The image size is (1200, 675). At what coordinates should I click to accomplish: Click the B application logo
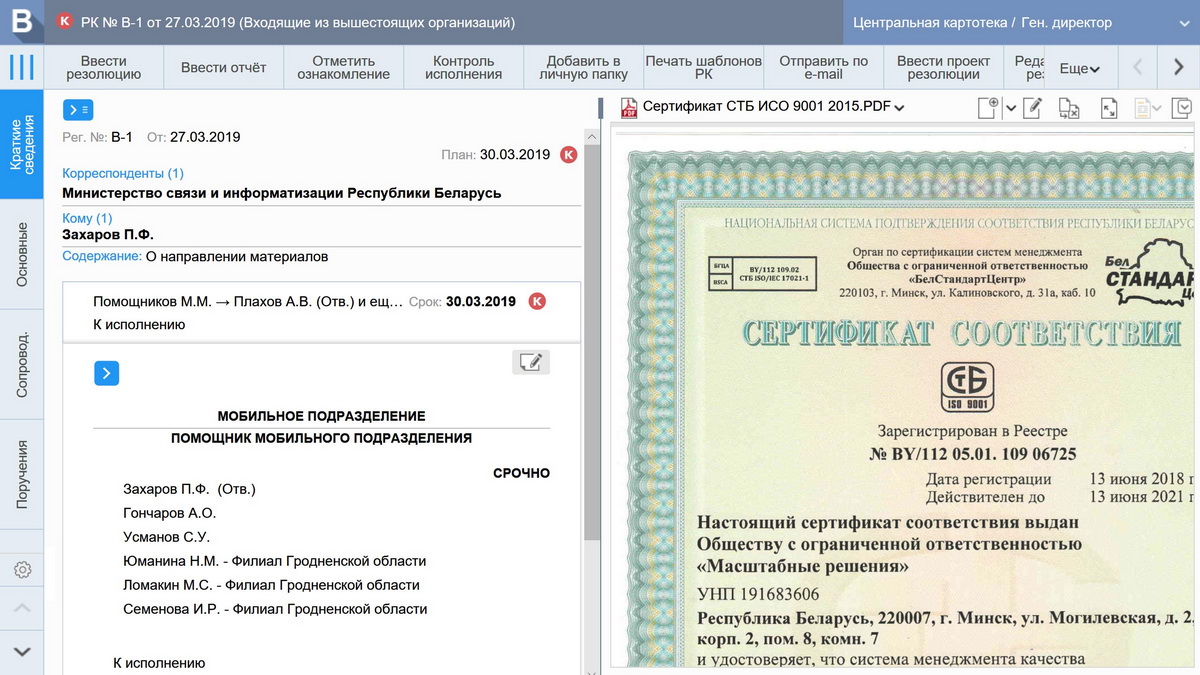[21, 21]
